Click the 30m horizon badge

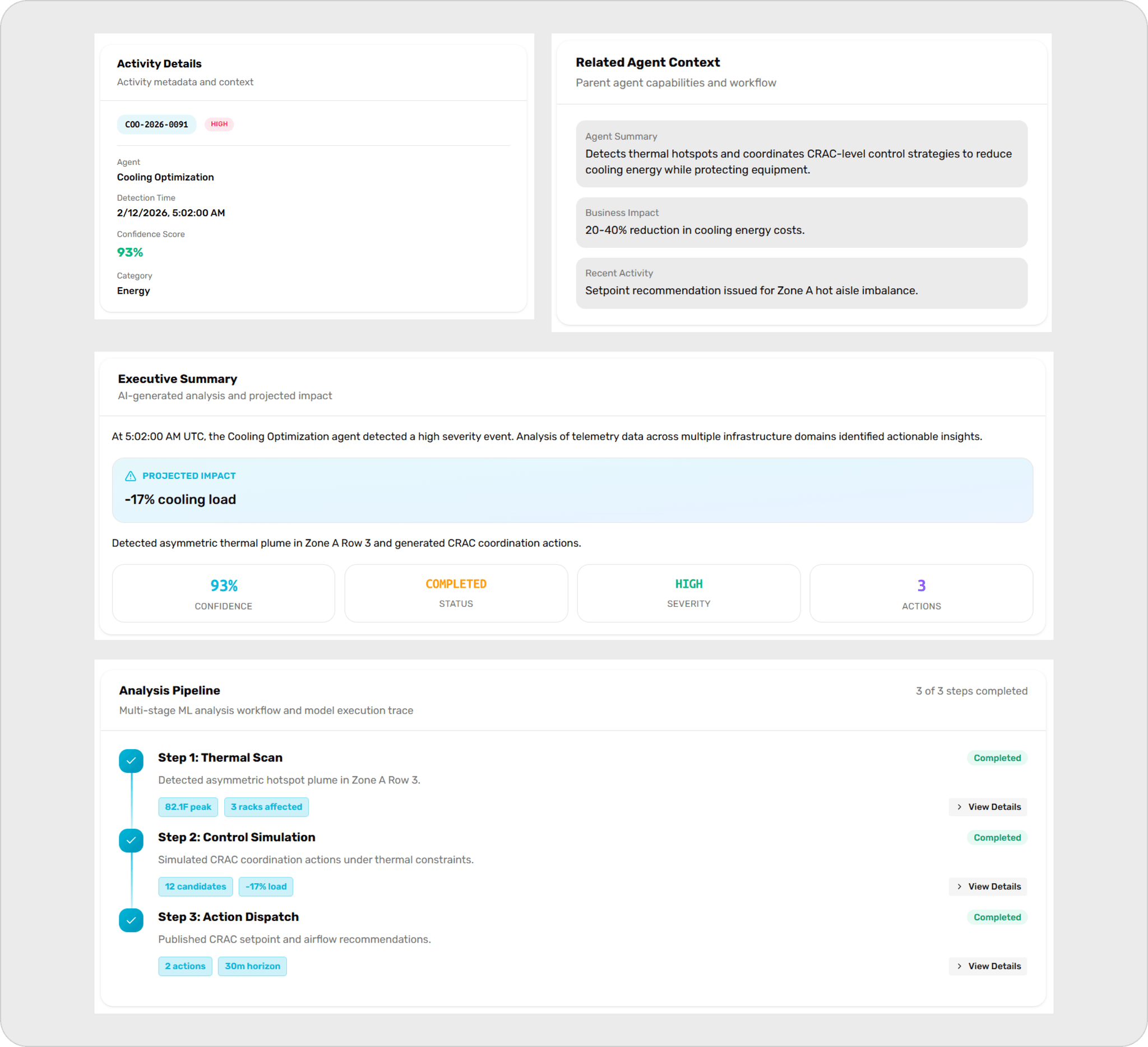[252, 966]
